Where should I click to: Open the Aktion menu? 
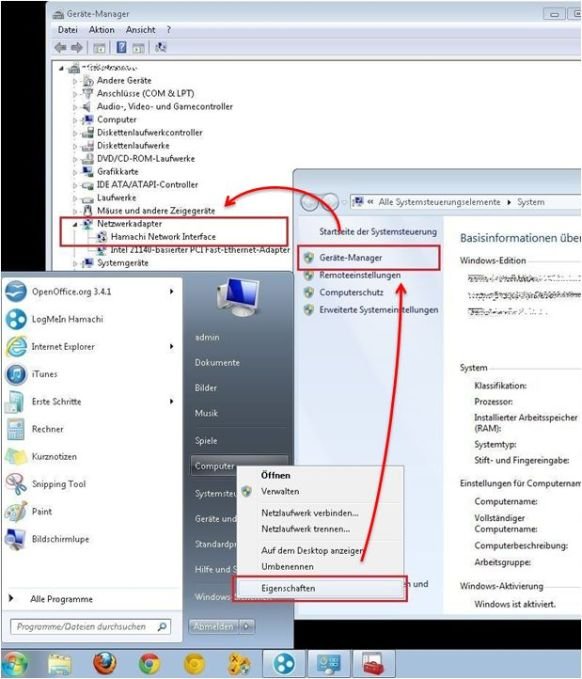coord(102,30)
